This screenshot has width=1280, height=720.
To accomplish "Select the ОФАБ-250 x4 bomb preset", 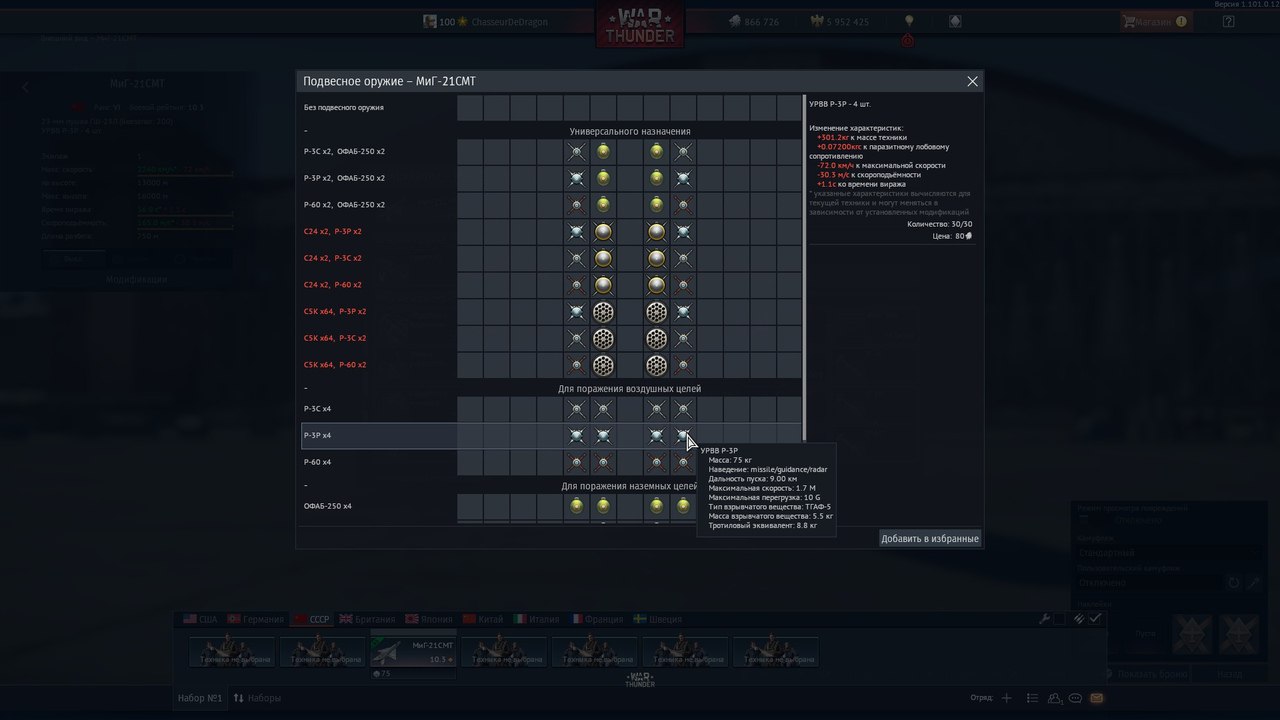I will coord(551,506).
